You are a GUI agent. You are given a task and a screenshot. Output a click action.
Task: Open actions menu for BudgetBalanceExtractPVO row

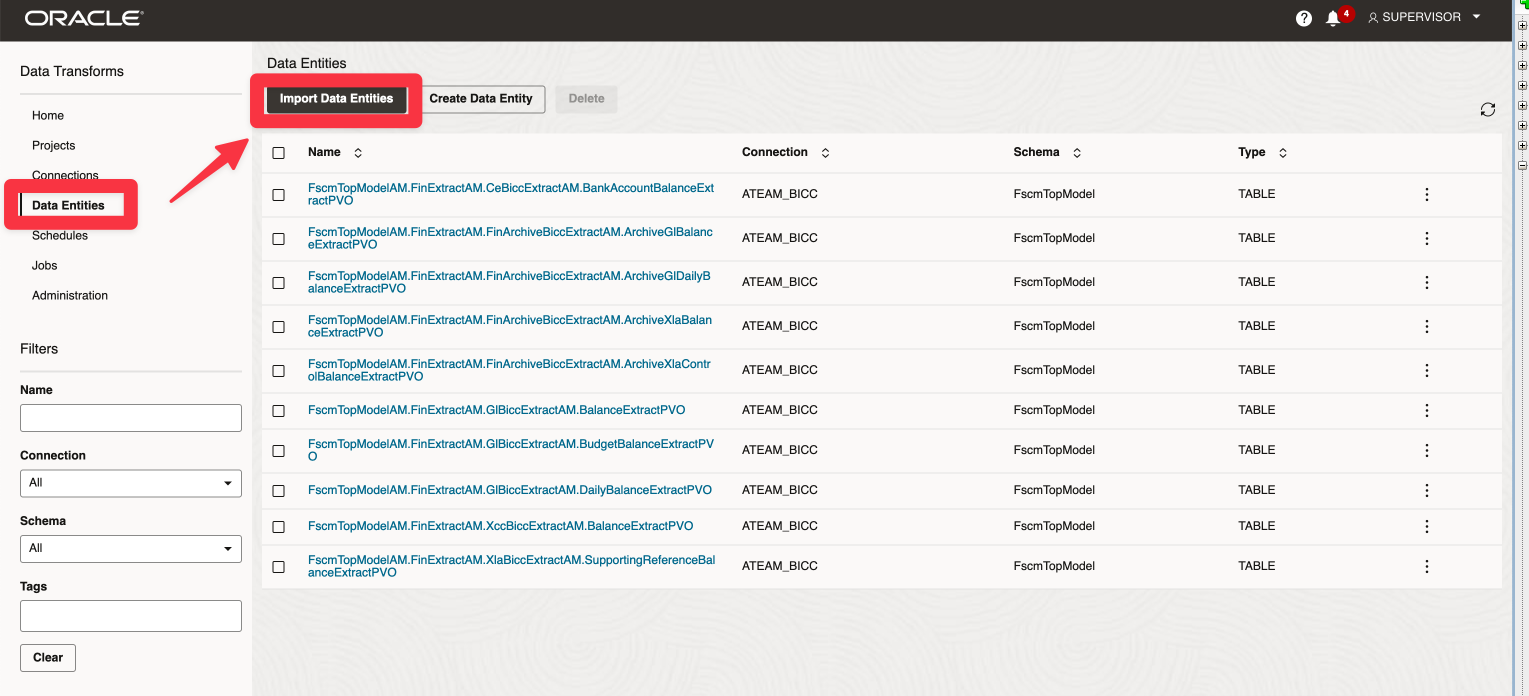tap(1426, 450)
